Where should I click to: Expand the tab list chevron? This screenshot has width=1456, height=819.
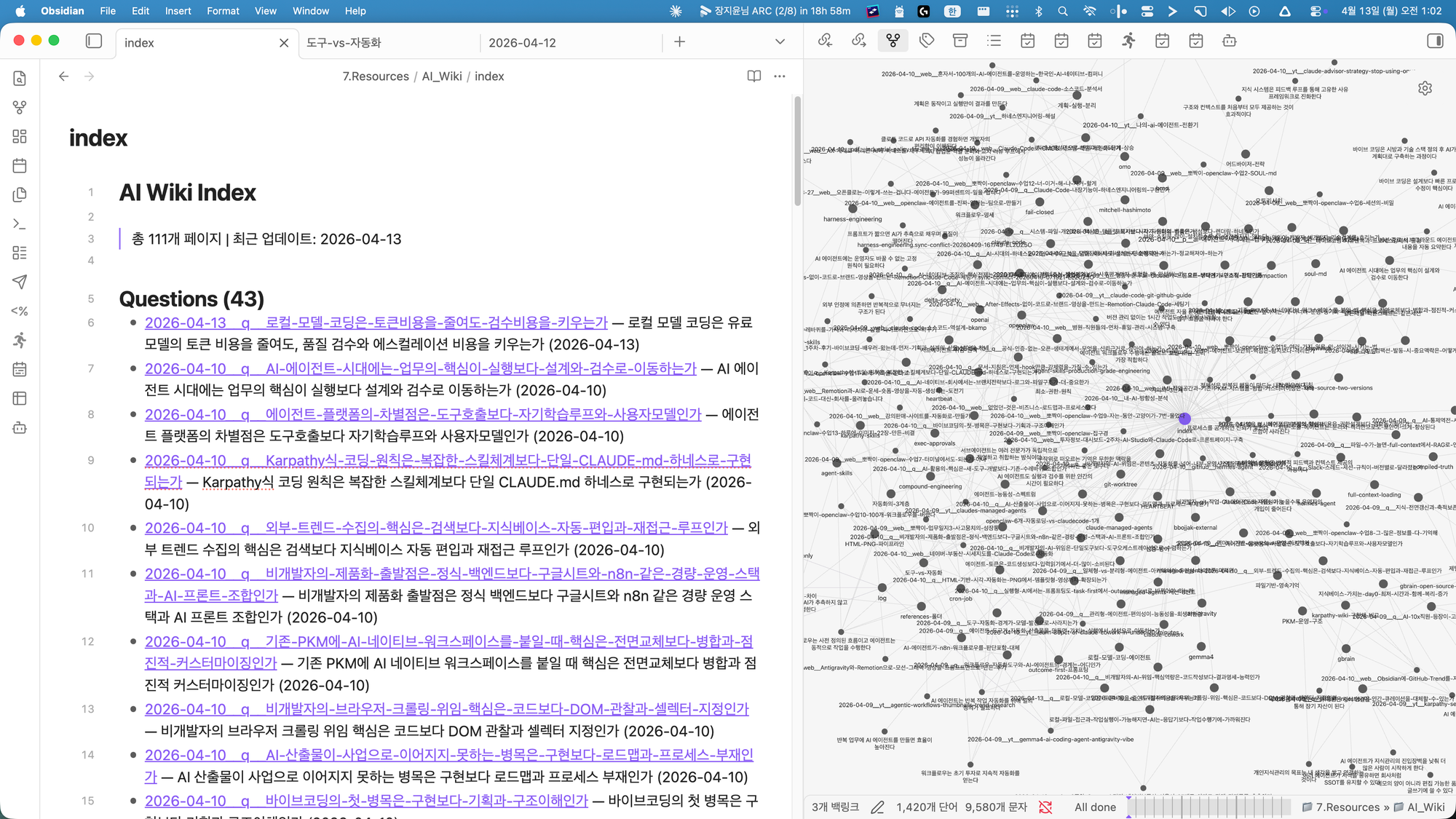pos(780,42)
